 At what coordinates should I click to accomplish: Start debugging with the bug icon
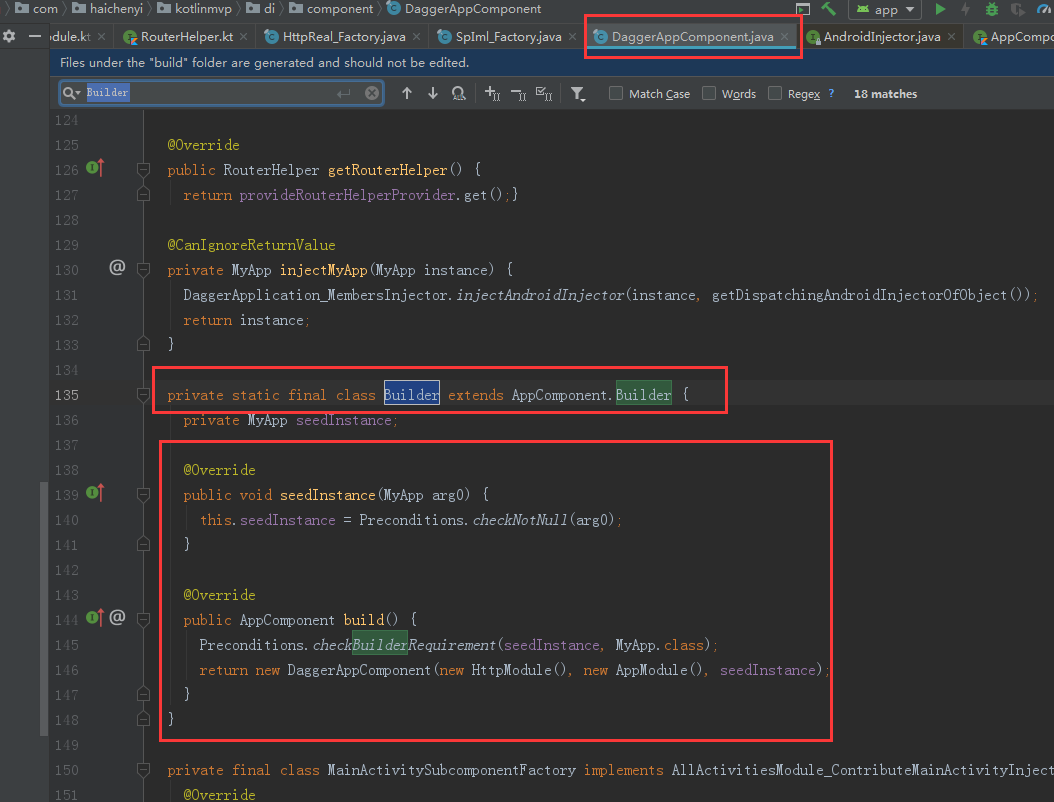(991, 9)
